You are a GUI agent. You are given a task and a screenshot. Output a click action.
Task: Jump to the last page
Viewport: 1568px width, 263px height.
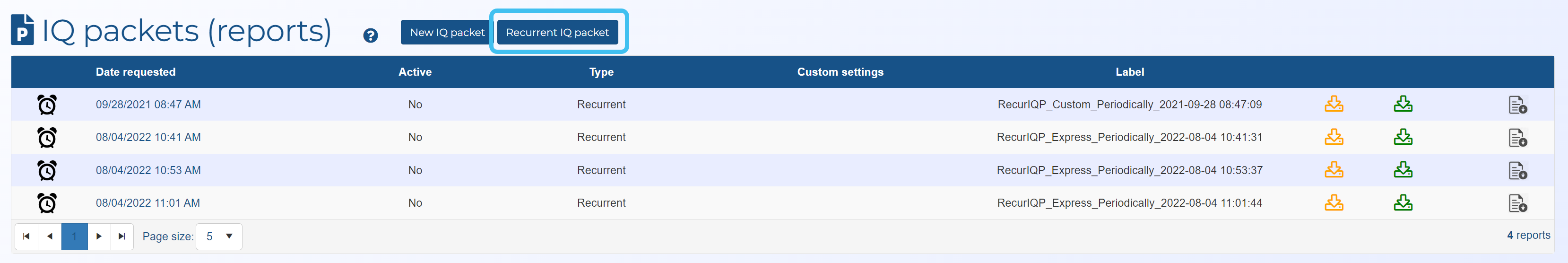pyautogui.click(x=122, y=236)
